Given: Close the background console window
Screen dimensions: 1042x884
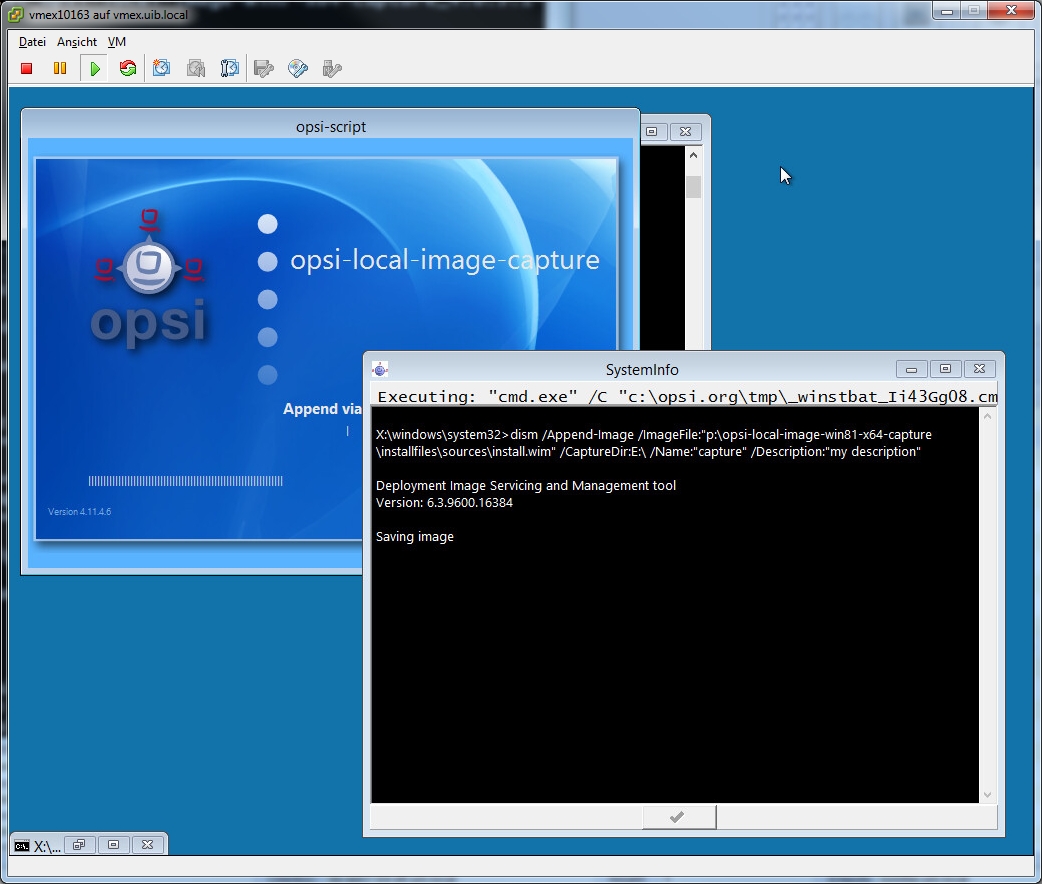Looking at the screenshot, I should click(685, 132).
